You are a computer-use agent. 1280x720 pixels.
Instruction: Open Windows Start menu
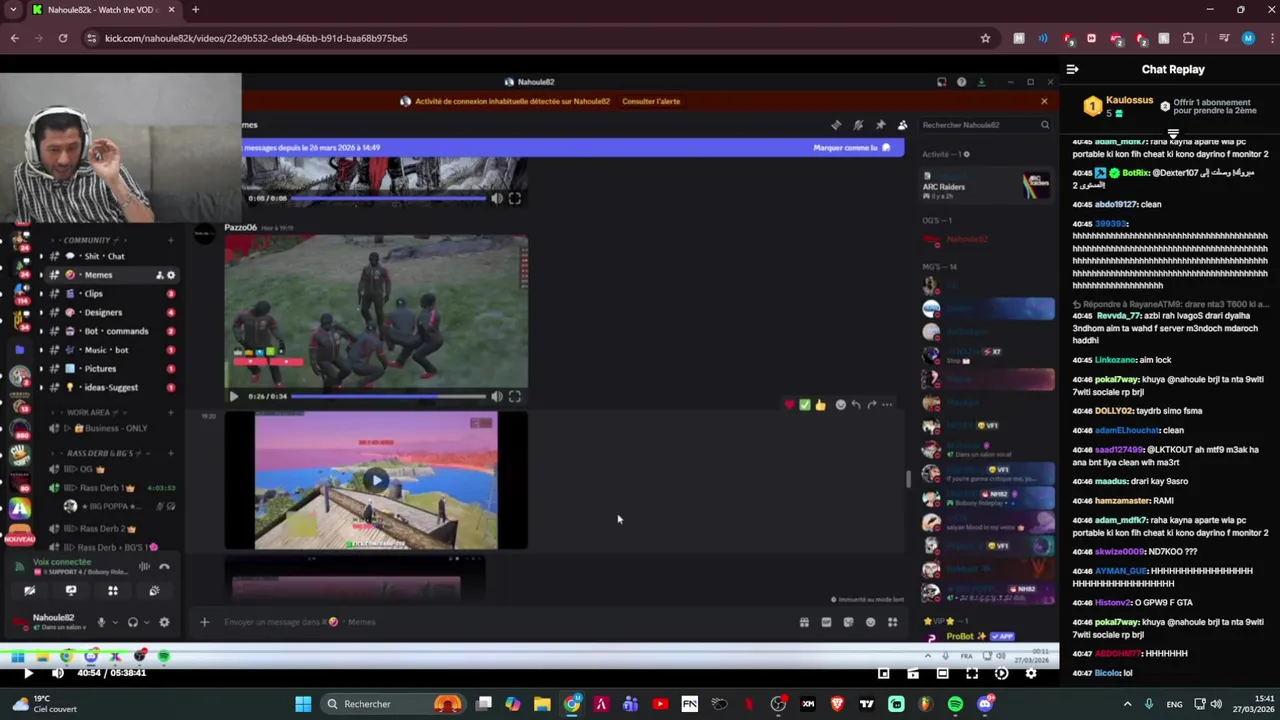(303, 704)
